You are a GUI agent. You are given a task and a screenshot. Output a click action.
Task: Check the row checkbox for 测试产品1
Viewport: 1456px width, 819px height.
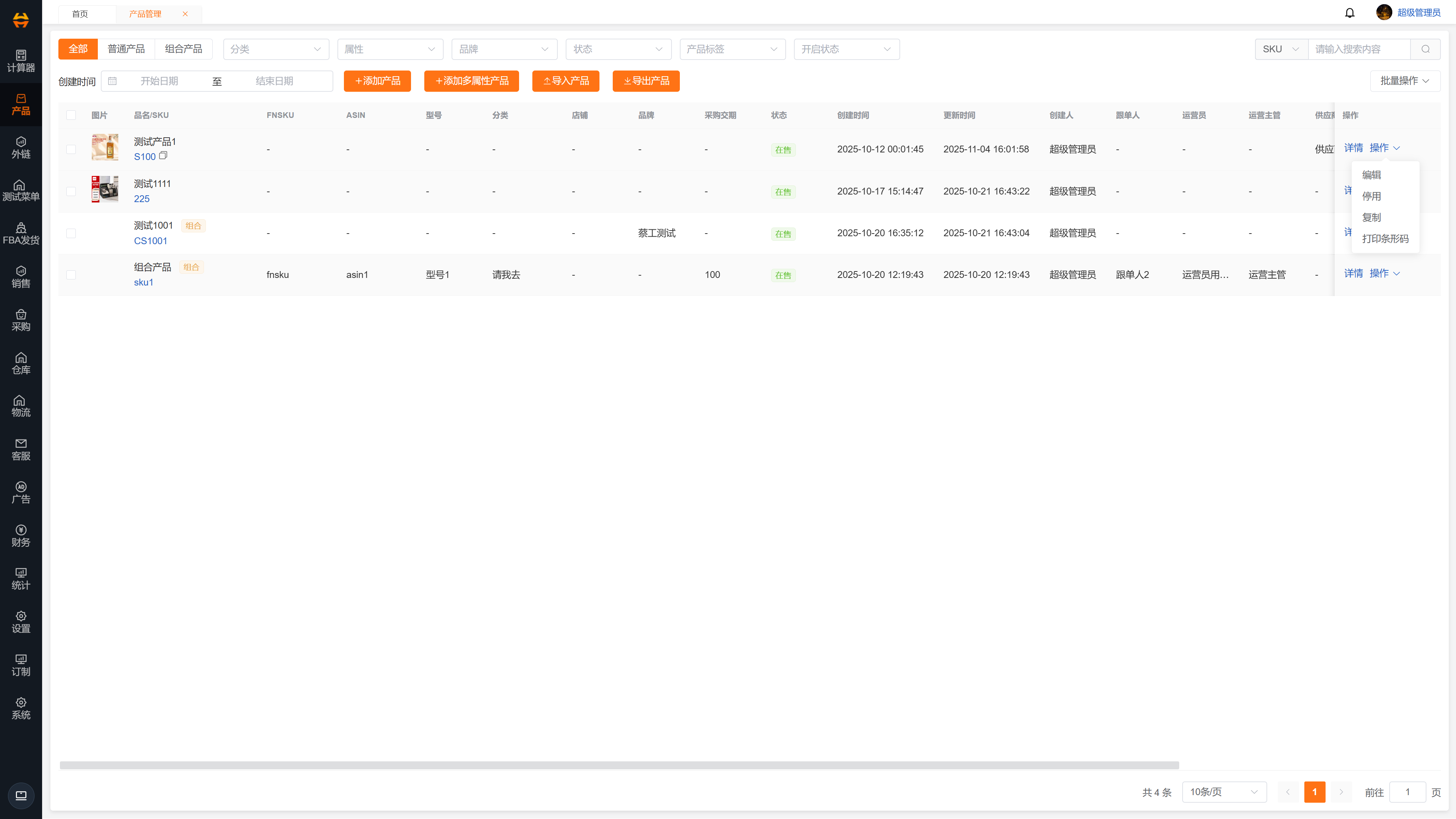point(71,149)
